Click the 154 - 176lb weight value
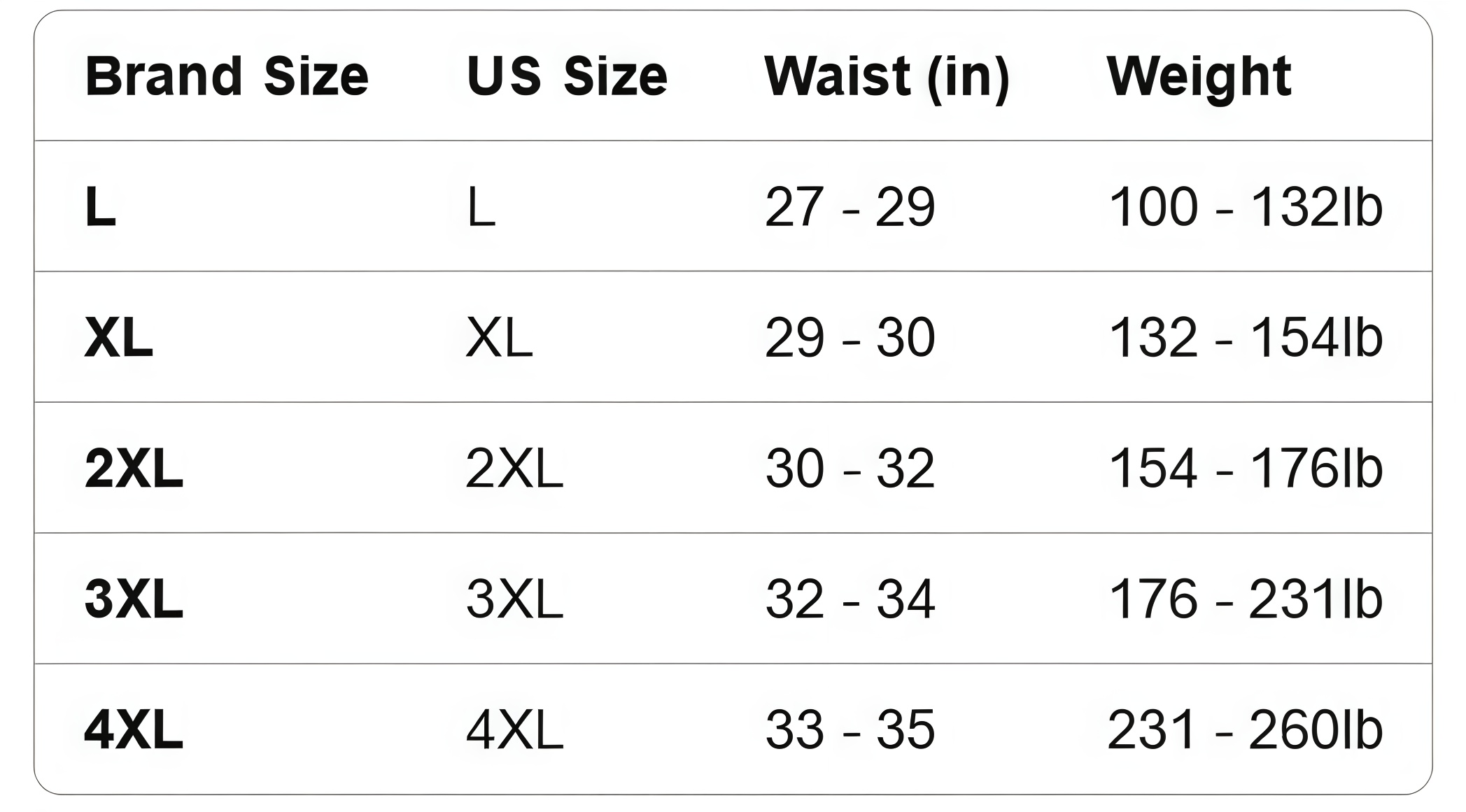Viewport: 1466px width, 812px height. (x=1246, y=469)
